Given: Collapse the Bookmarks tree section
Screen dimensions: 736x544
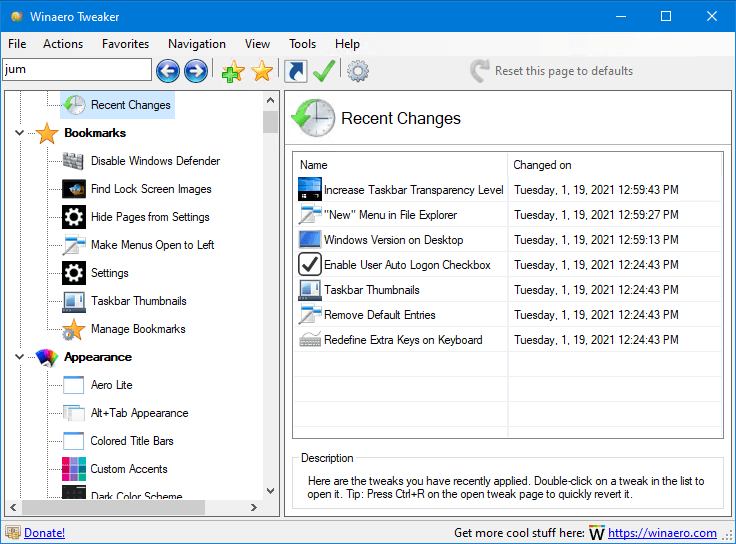Looking at the screenshot, I should click(20, 133).
